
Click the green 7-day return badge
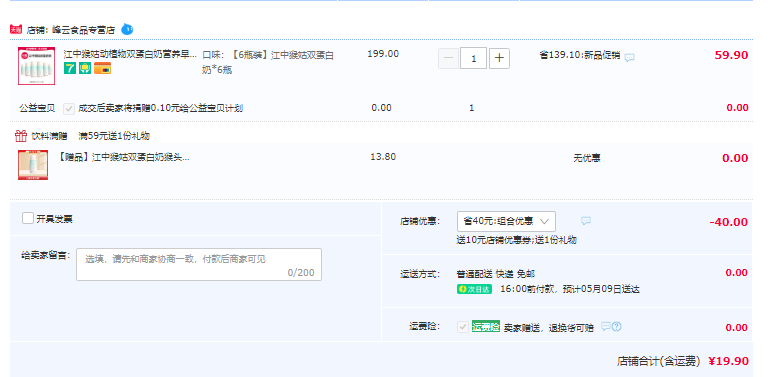pyautogui.click(x=70, y=68)
